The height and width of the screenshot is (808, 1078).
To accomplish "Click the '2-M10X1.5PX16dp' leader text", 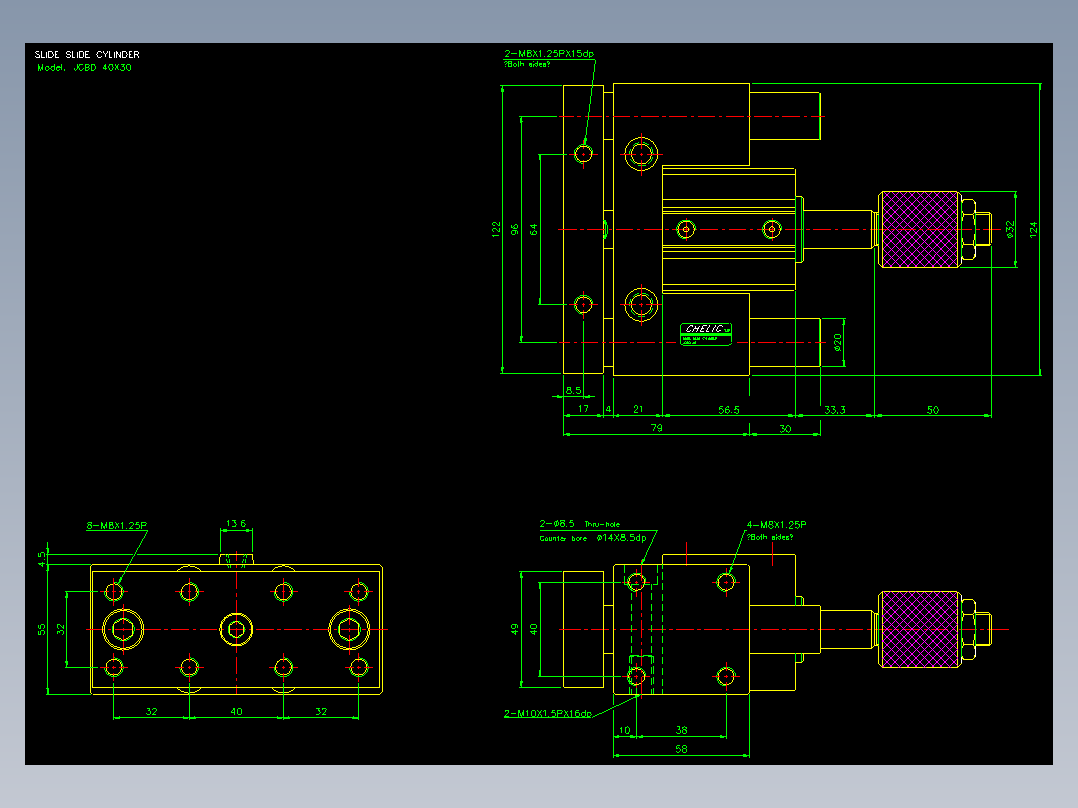I will click(x=548, y=714).
